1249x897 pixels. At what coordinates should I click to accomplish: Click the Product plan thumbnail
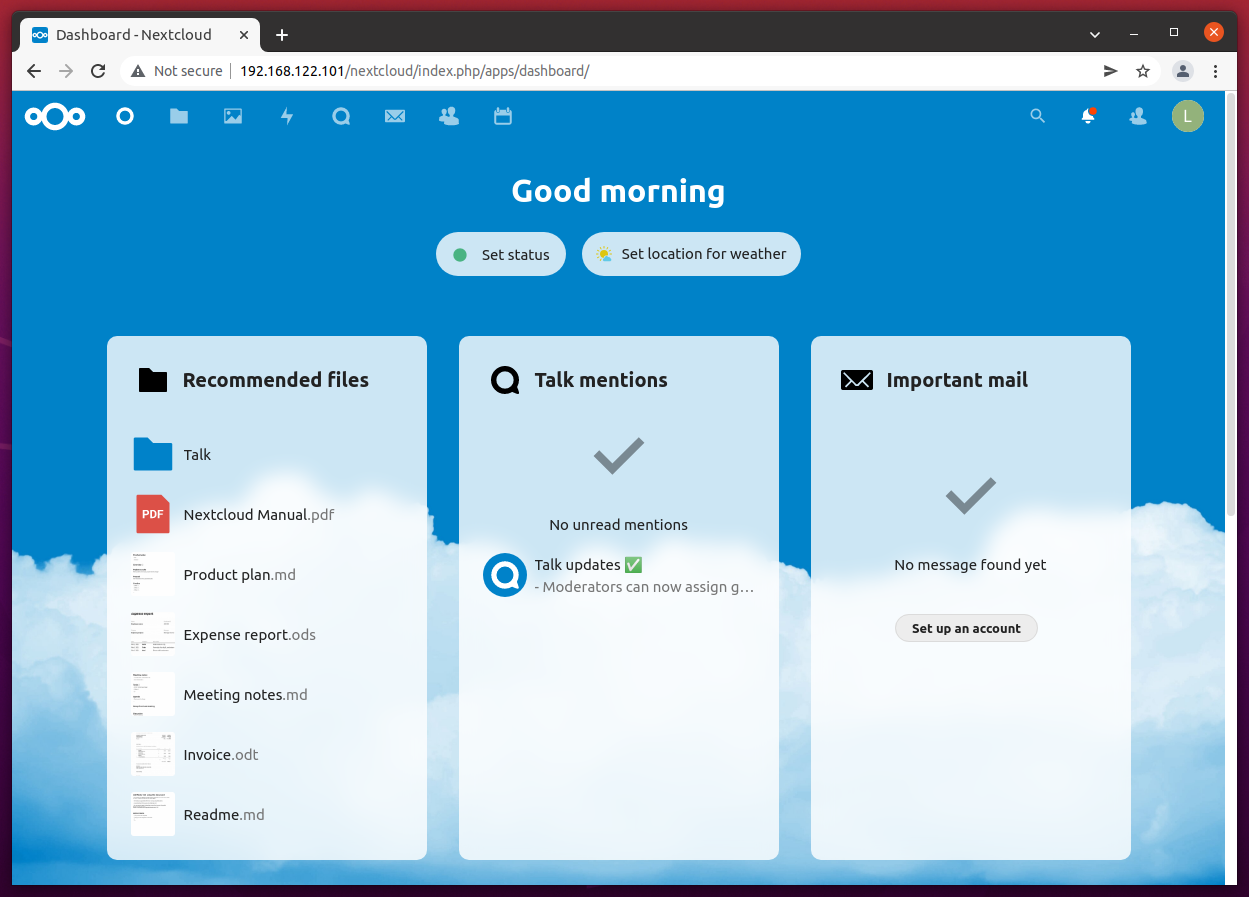pos(153,574)
